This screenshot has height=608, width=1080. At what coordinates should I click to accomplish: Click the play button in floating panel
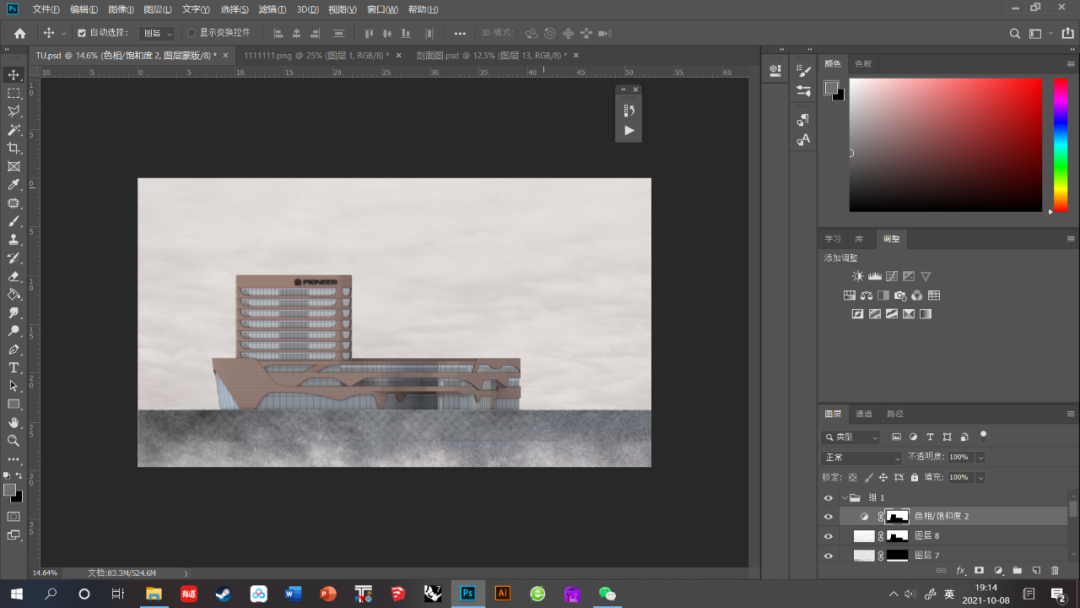point(629,130)
